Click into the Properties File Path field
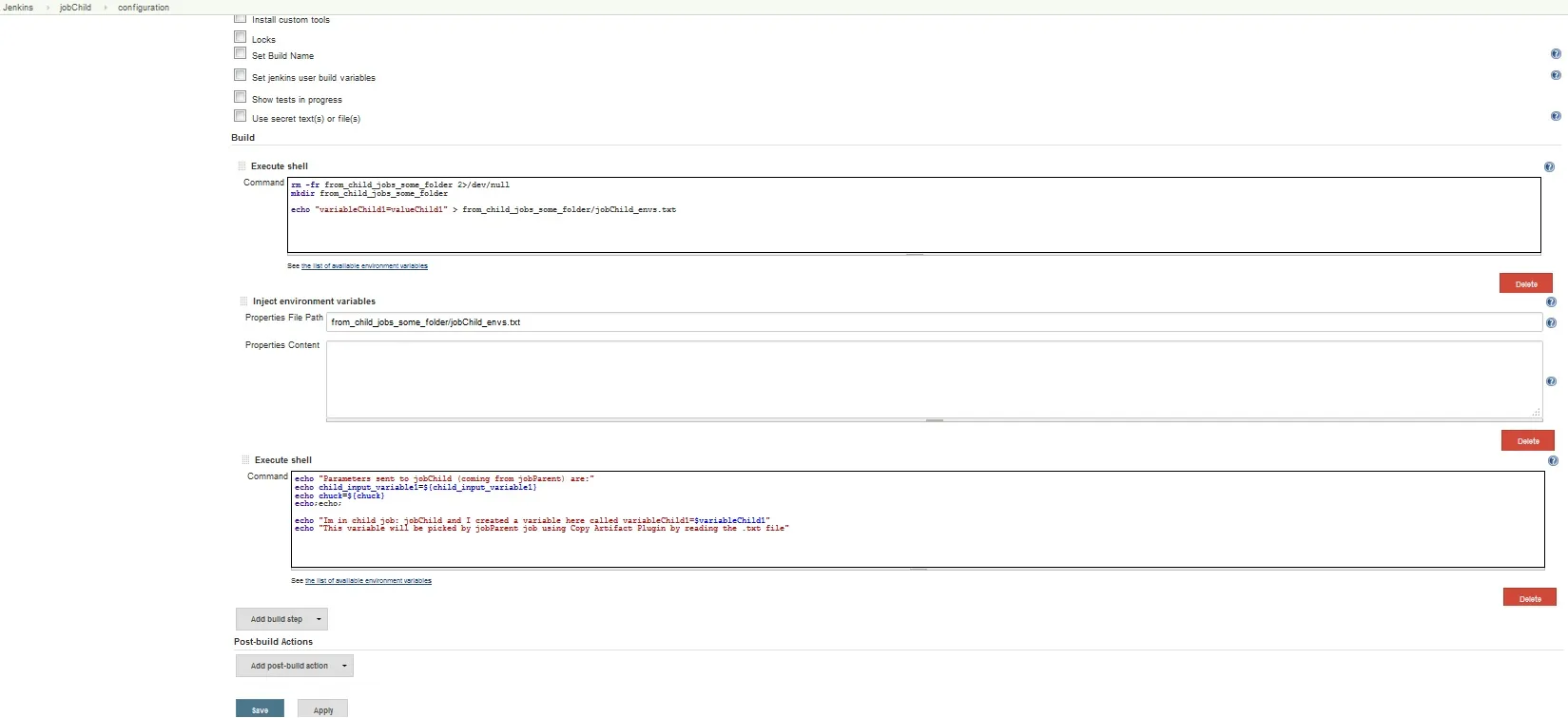This screenshot has height=718, width=1568. (x=934, y=322)
